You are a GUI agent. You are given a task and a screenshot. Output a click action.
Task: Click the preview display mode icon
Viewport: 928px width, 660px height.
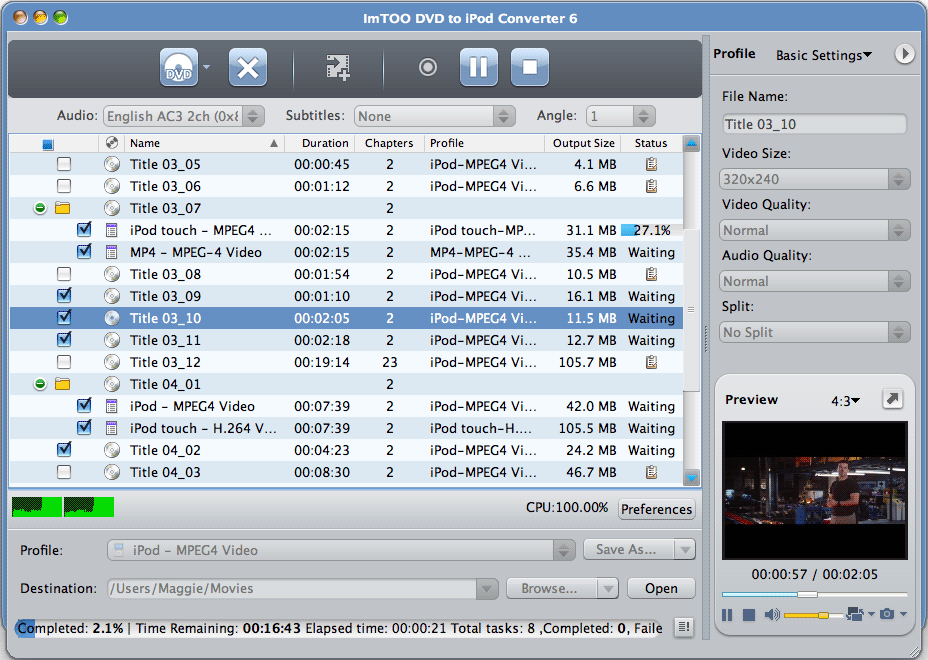click(x=855, y=614)
